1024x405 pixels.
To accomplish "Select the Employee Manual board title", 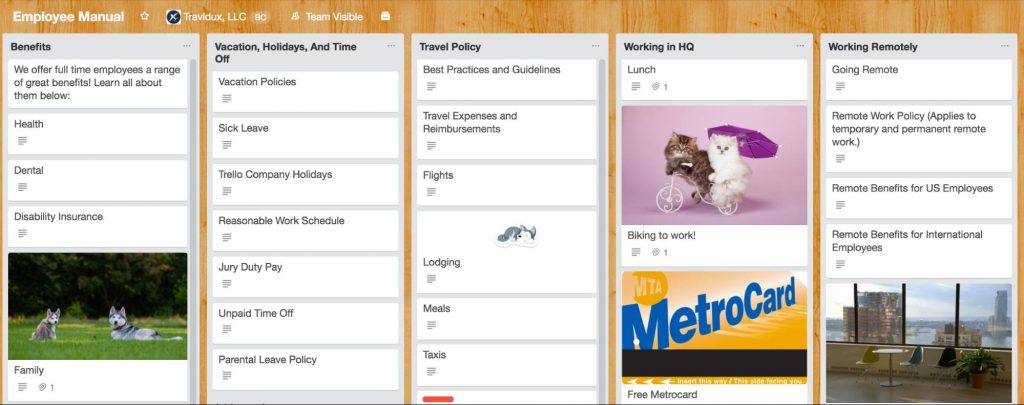I will (68, 17).
